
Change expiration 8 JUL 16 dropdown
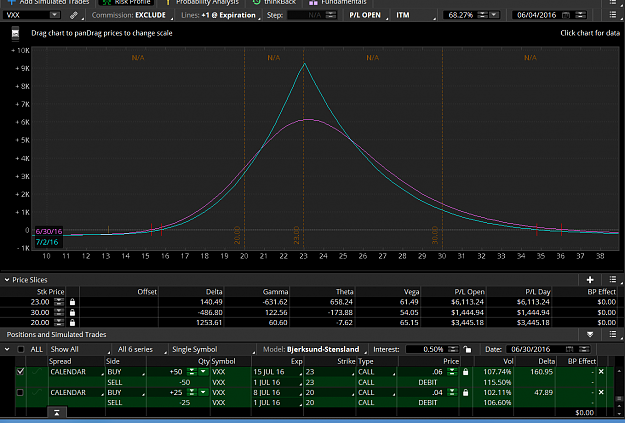coord(277,392)
